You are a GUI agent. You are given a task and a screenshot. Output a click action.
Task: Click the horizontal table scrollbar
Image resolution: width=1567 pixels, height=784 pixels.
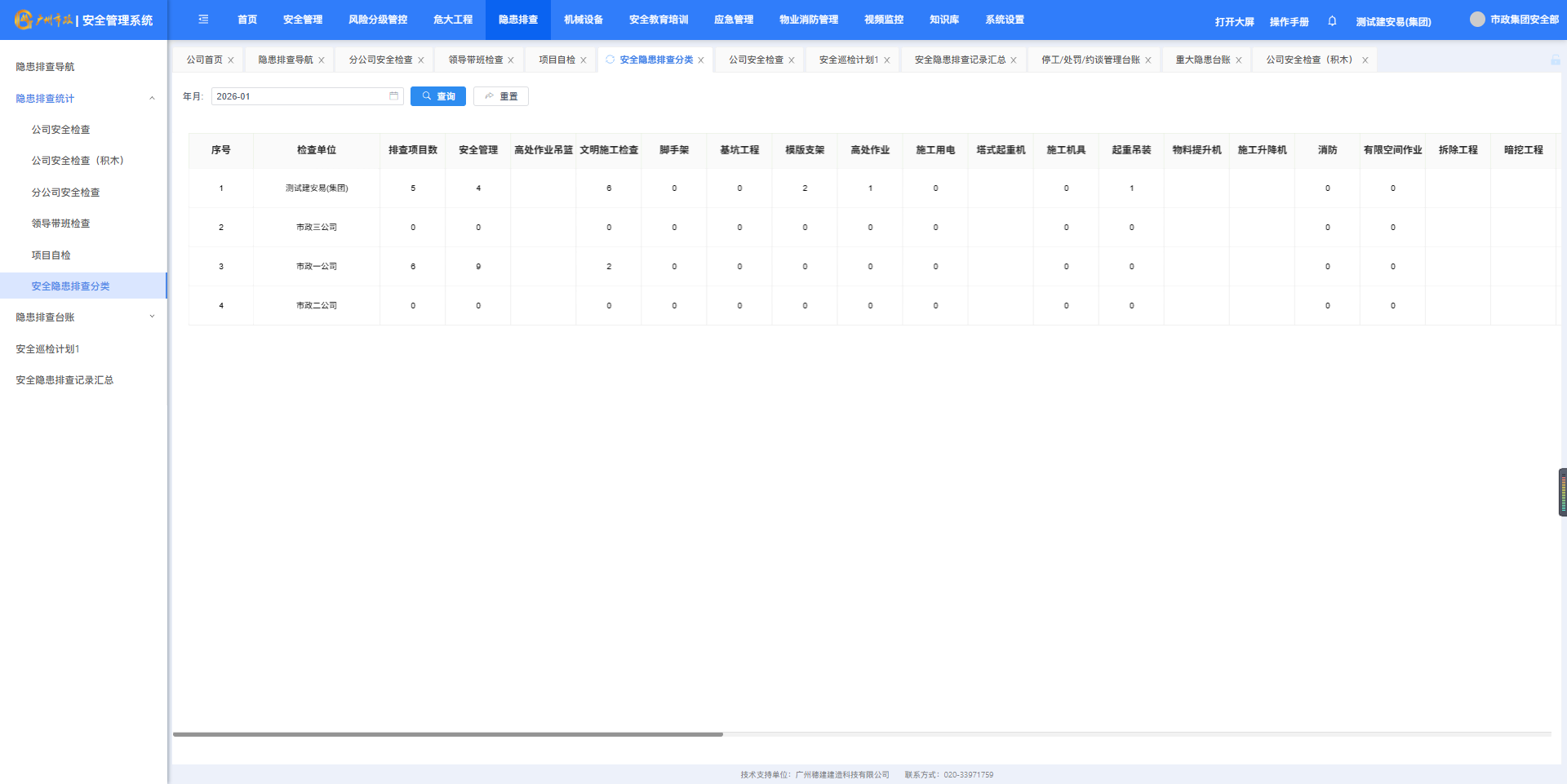click(x=447, y=734)
